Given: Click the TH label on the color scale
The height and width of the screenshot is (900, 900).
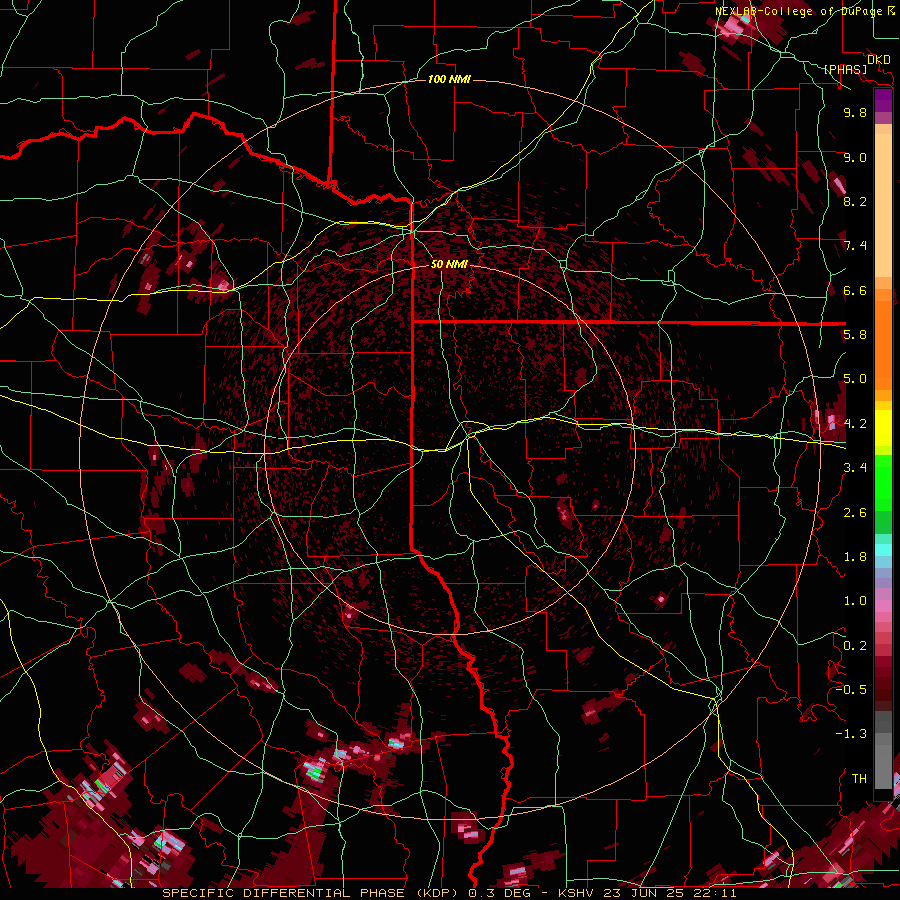Looking at the screenshot, I should pos(859,779).
